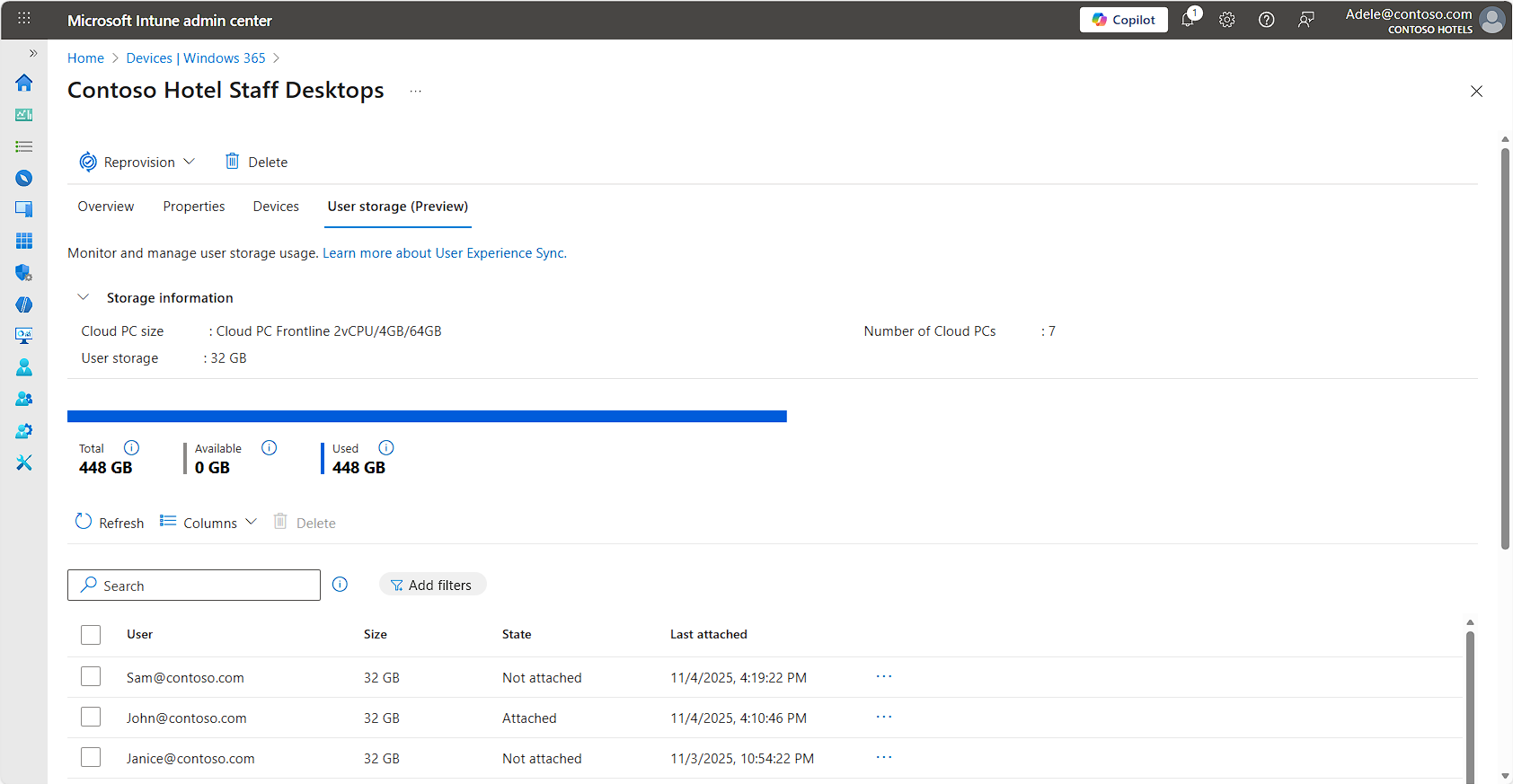This screenshot has height=784, width=1513.
Task: Open the Columns dropdown
Action: tap(208, 523)
